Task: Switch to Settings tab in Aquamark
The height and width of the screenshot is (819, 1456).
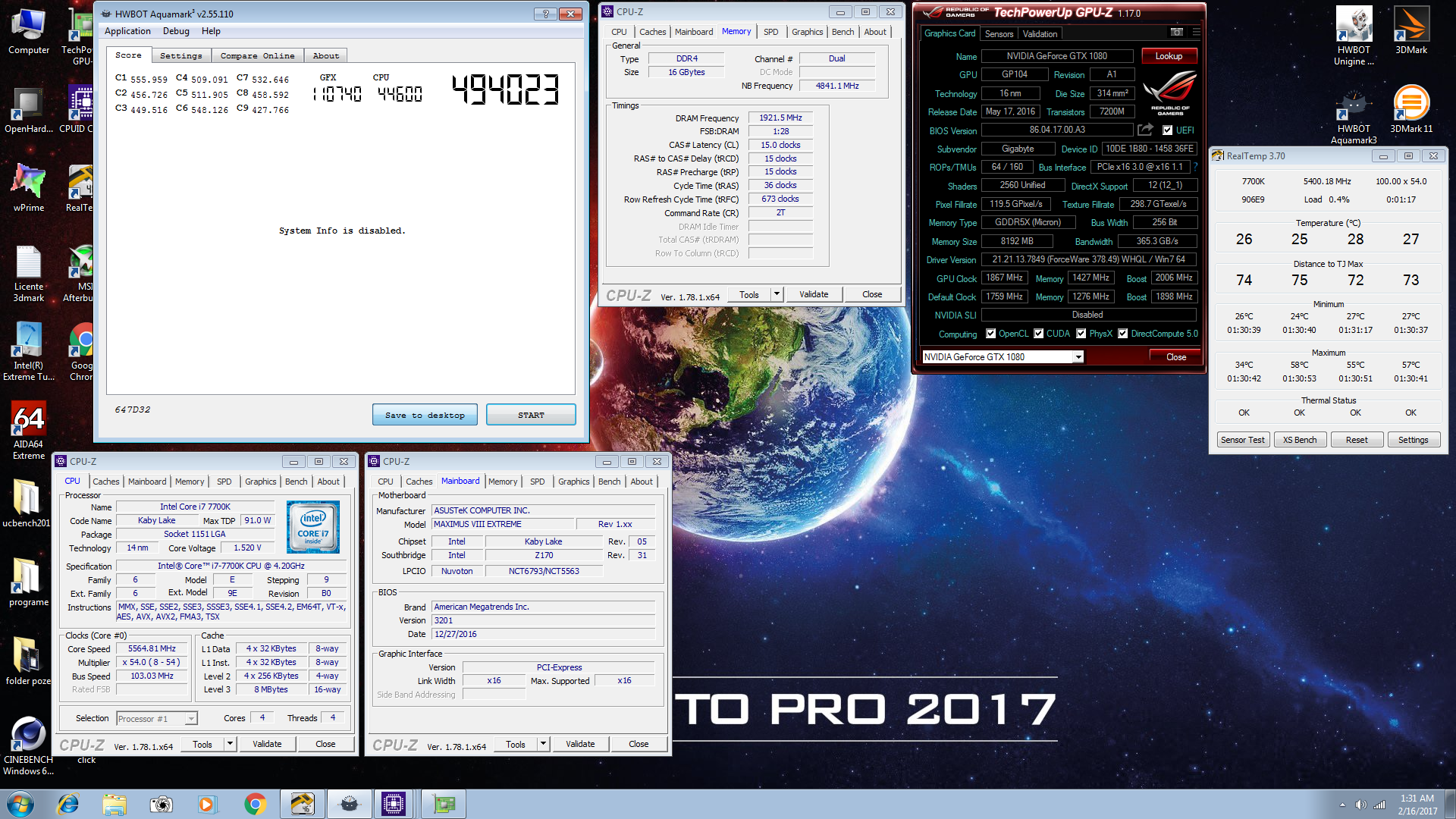Action: point(180,55)
